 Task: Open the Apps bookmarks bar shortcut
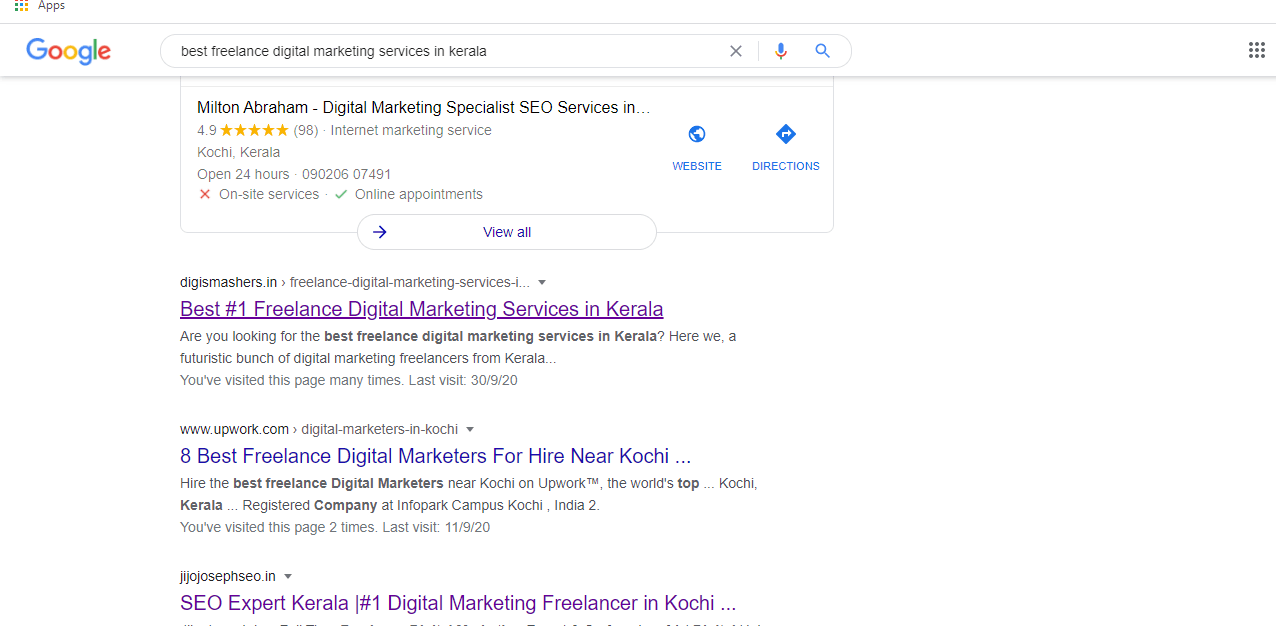point(40,6)
